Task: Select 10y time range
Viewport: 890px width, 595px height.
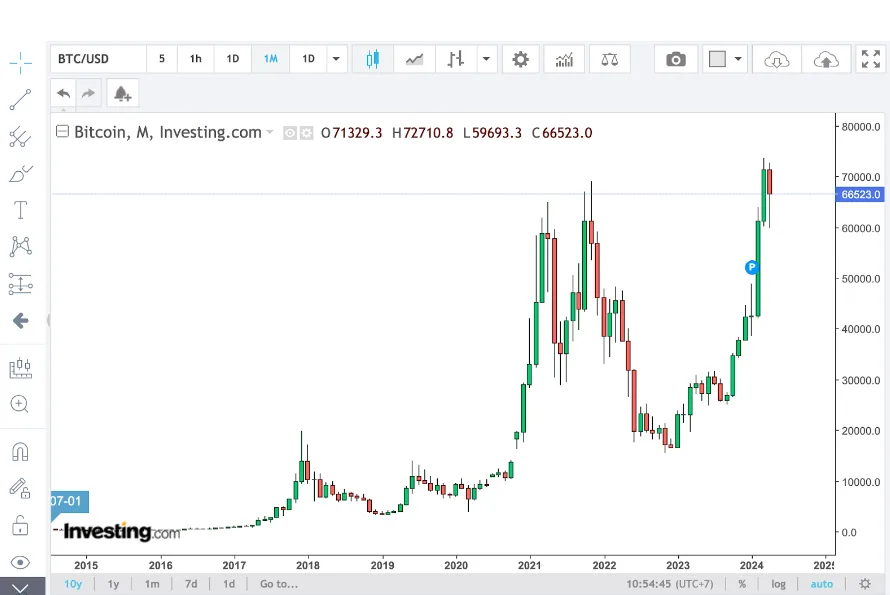Action: pos(73,584)
